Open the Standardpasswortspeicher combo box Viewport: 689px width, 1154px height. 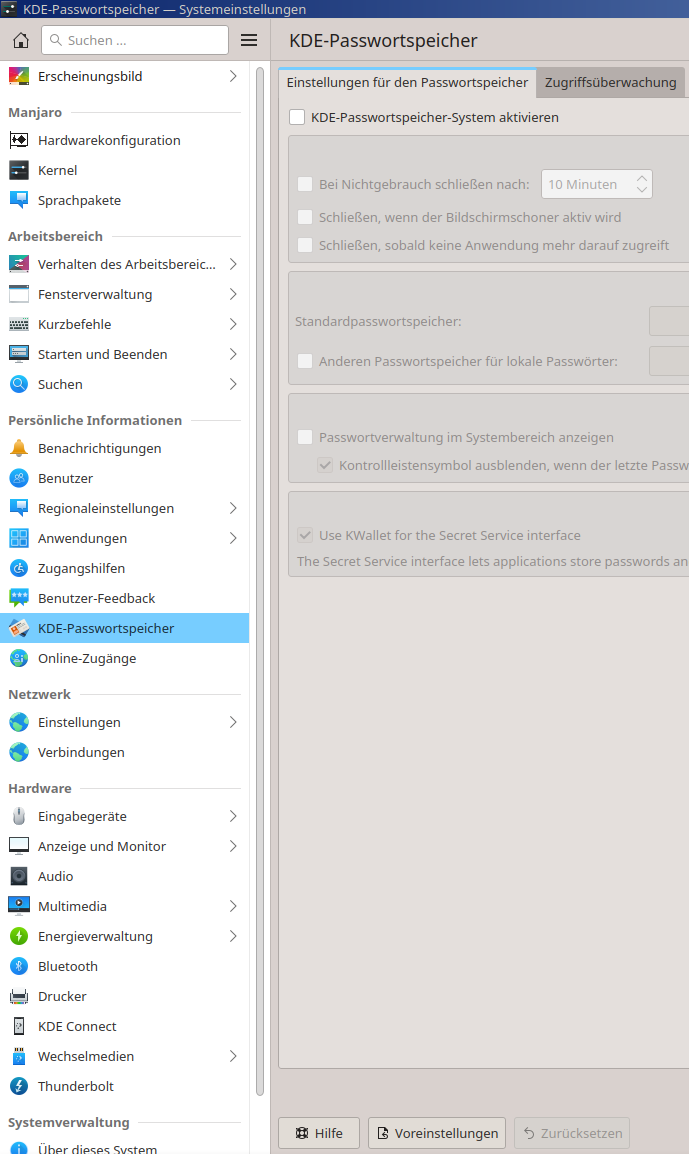(x=669, y=322)
